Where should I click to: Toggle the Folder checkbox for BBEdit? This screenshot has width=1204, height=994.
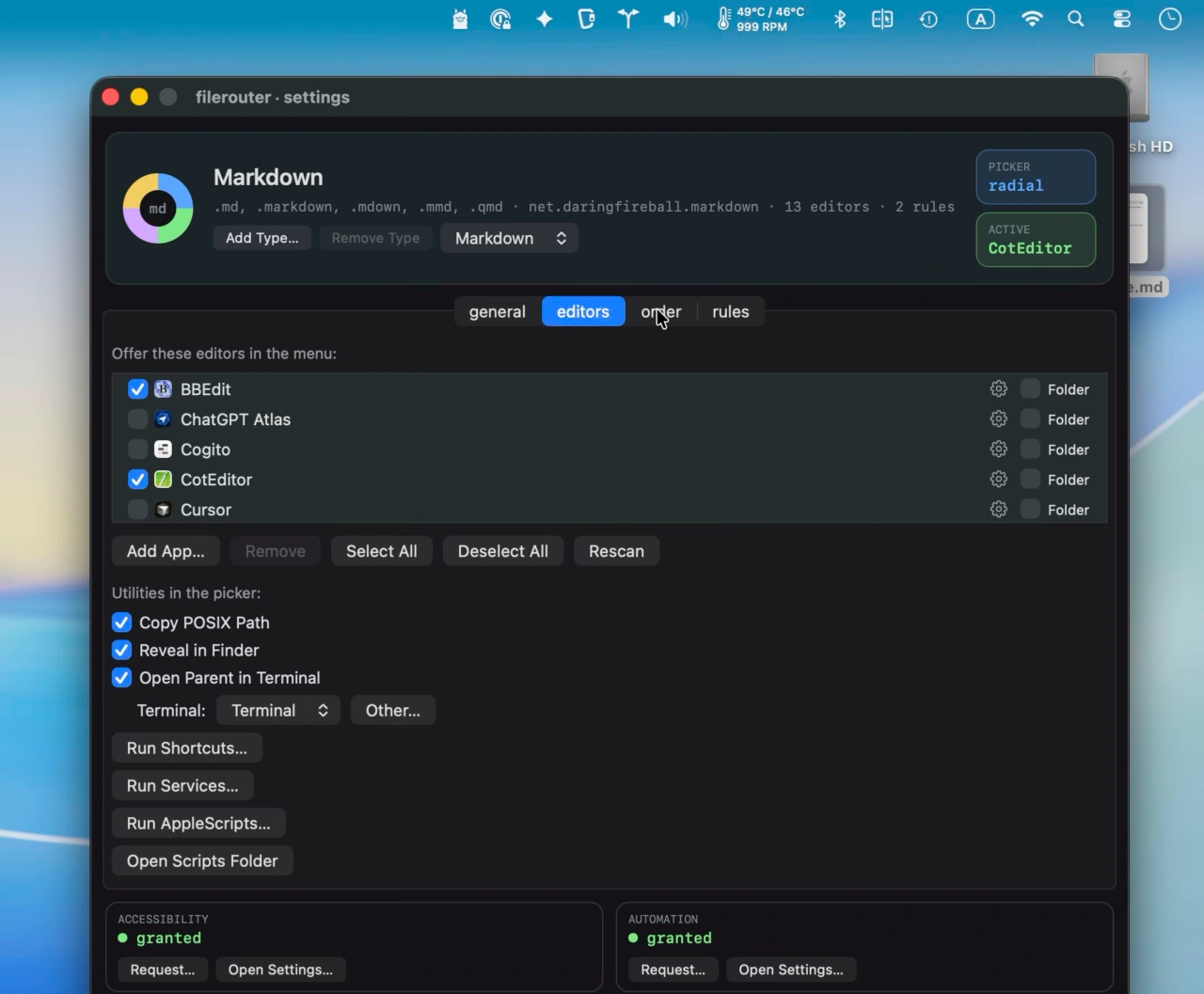point(1031,389)
